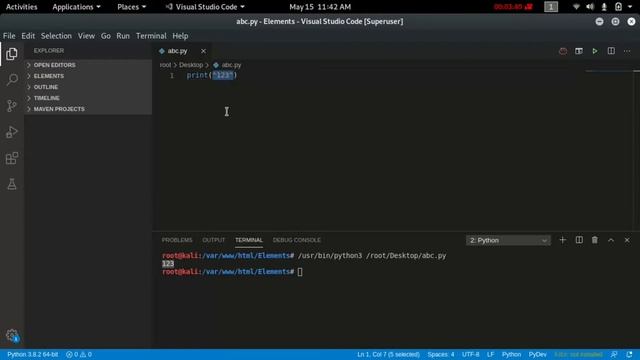Image resolution: width=640 pixels, height=360 pixels.
Task: Open the Search view in activity bar
Action: (12, 80)
